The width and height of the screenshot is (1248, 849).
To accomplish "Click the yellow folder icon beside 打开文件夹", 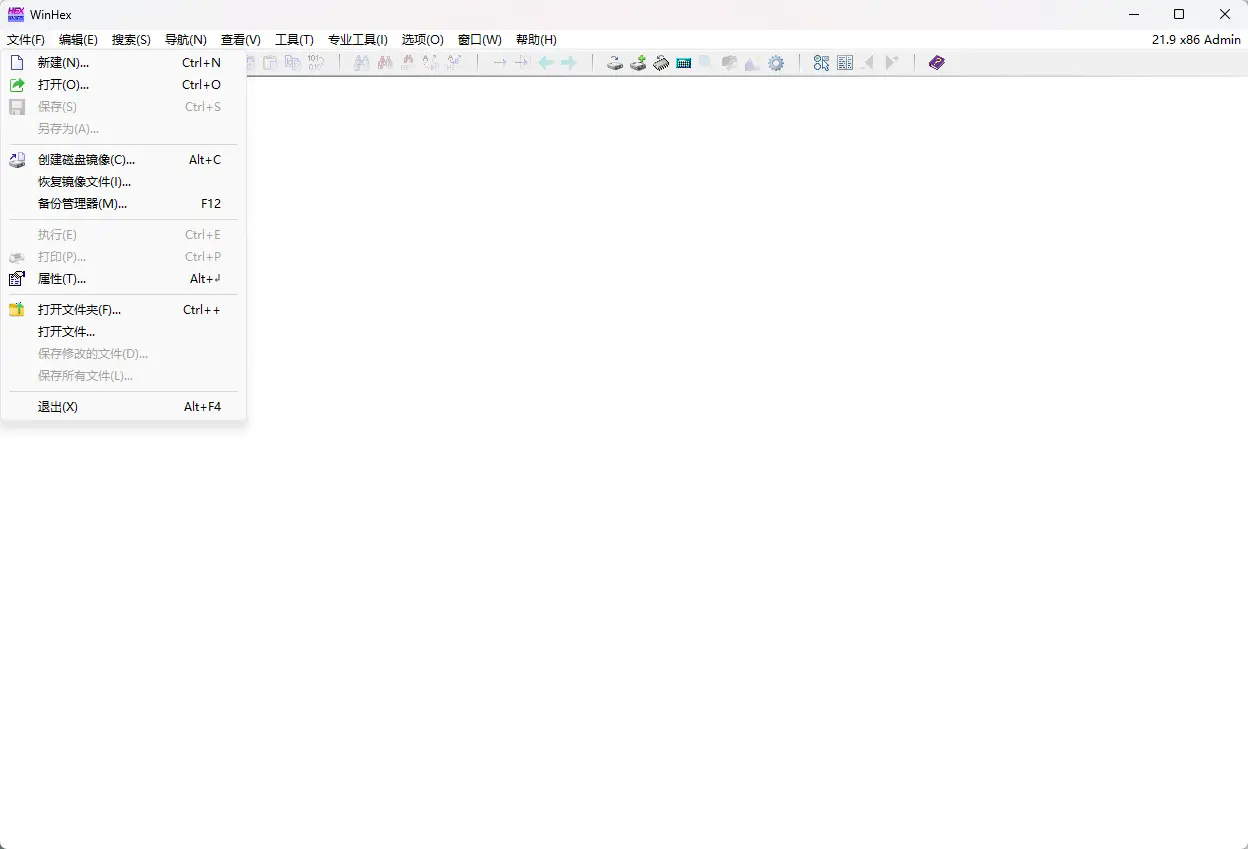I will (17, 310).
